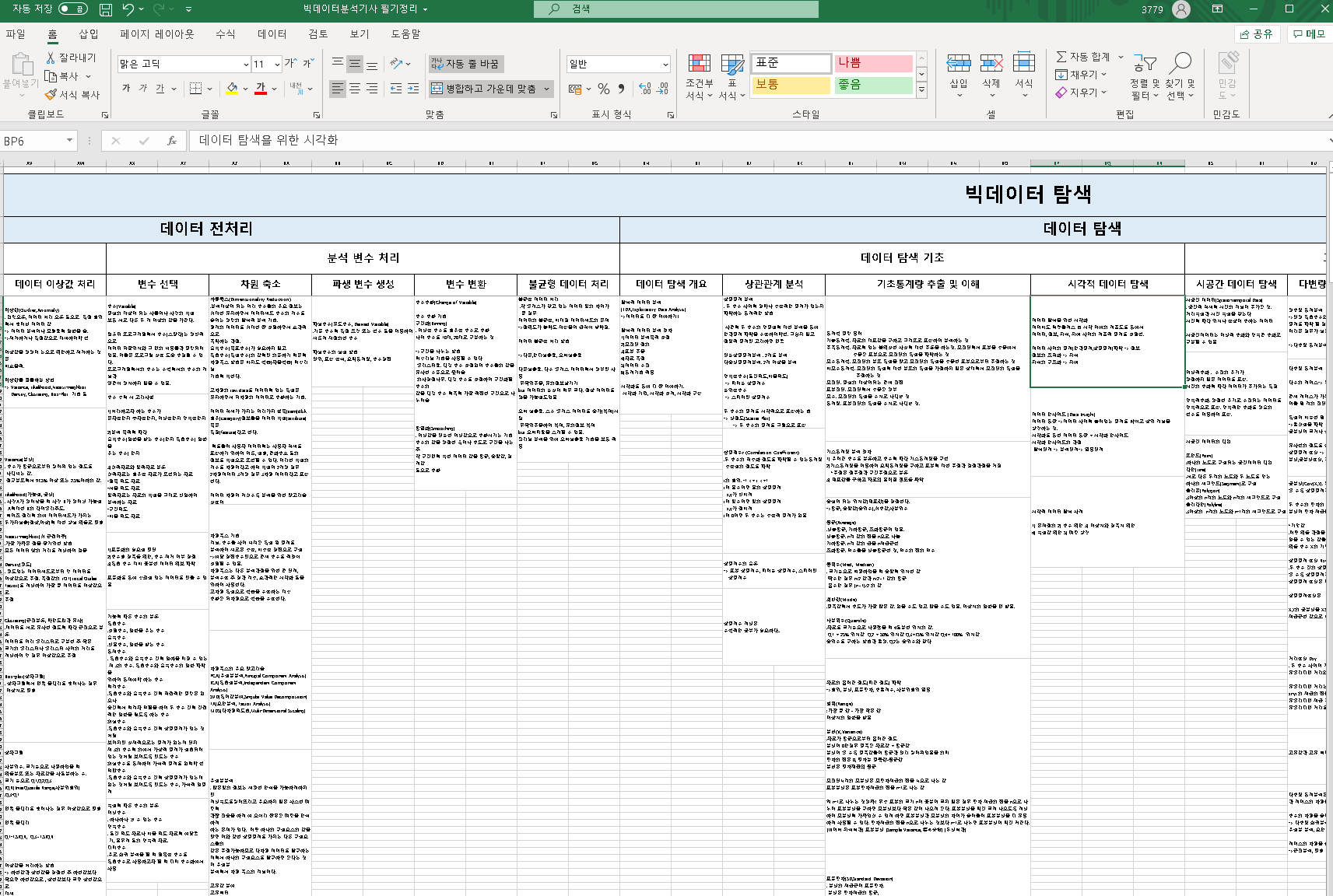Click the search box in title bar

coord(676,9)
